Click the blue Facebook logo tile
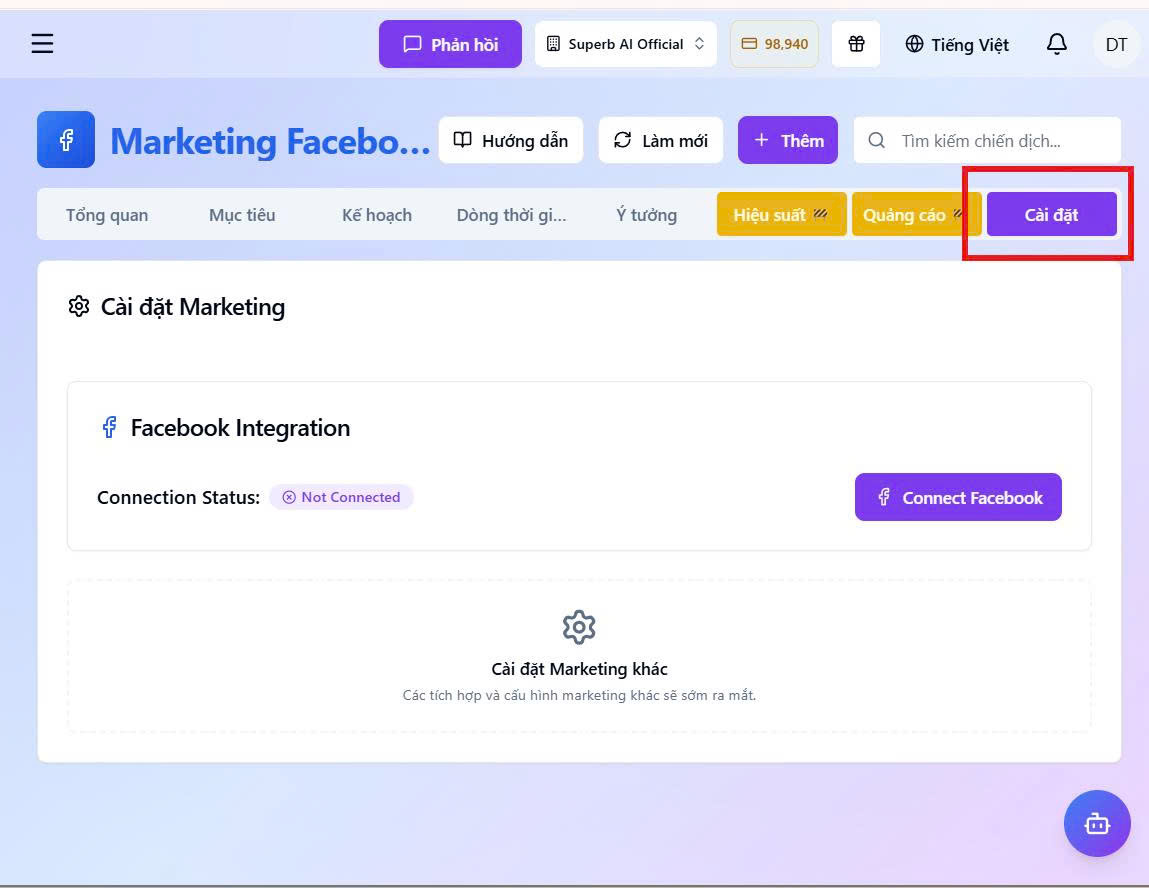This screenshot has height=888, width=1149. [66, 140]
